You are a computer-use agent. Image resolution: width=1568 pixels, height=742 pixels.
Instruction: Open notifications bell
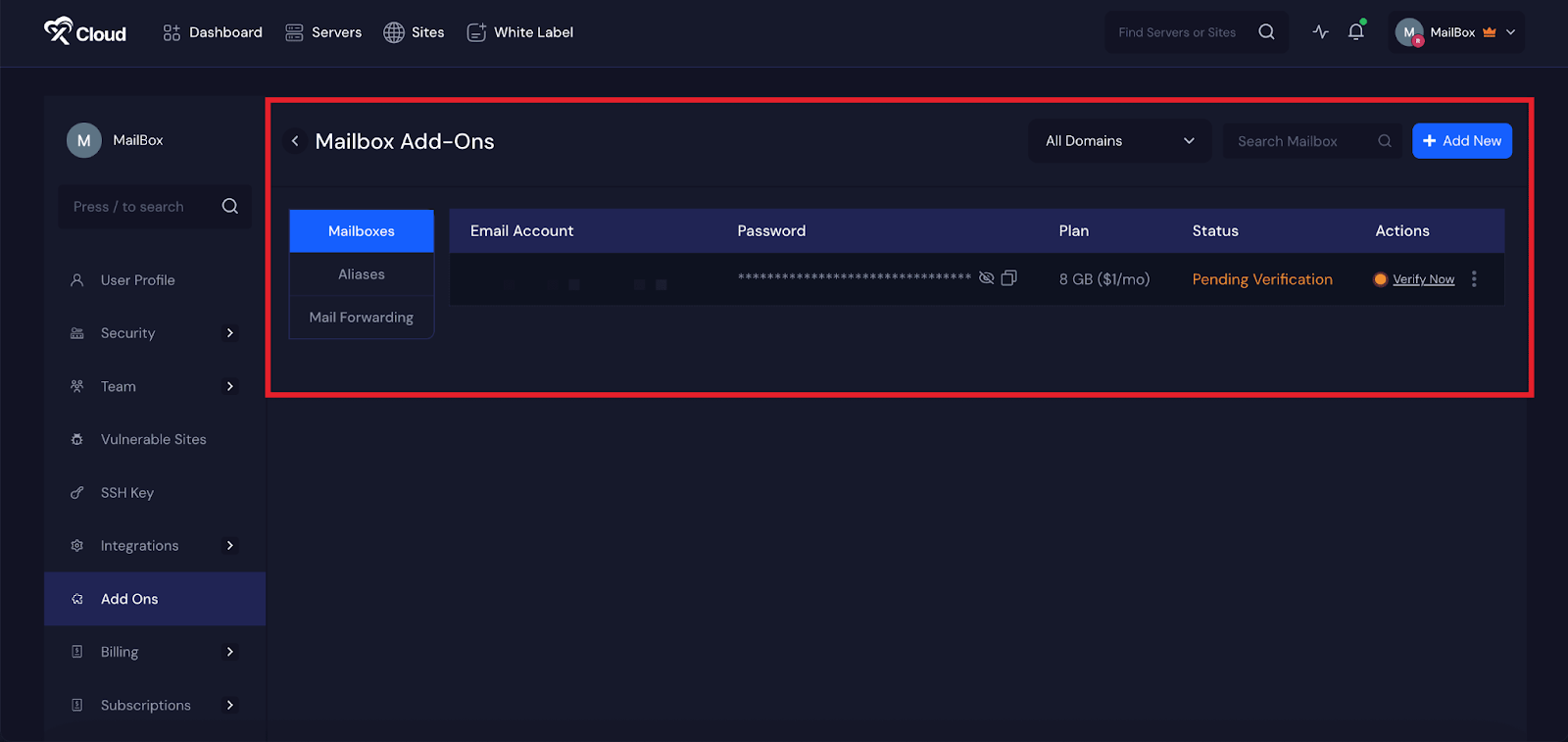(x=1355, y=32)
